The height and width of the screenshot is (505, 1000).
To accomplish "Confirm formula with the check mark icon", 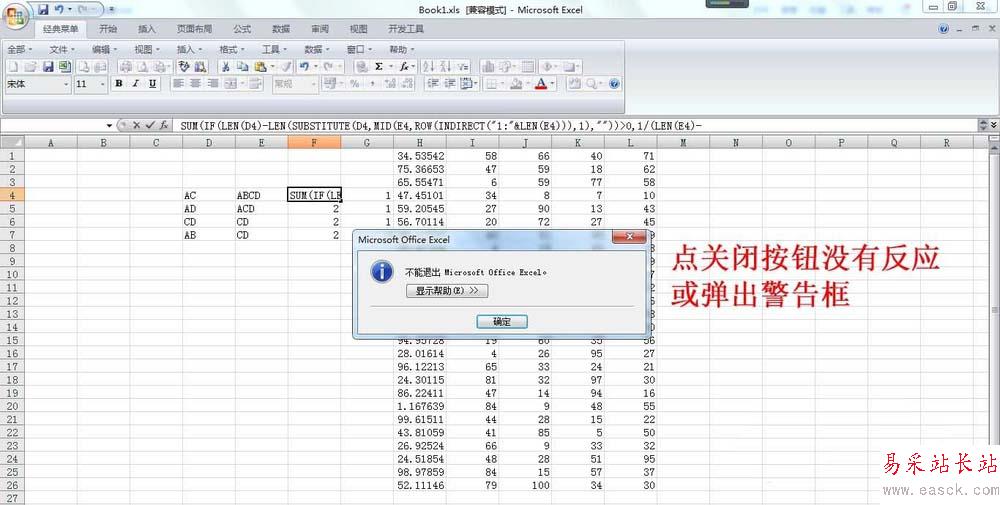I will point(151,126).
